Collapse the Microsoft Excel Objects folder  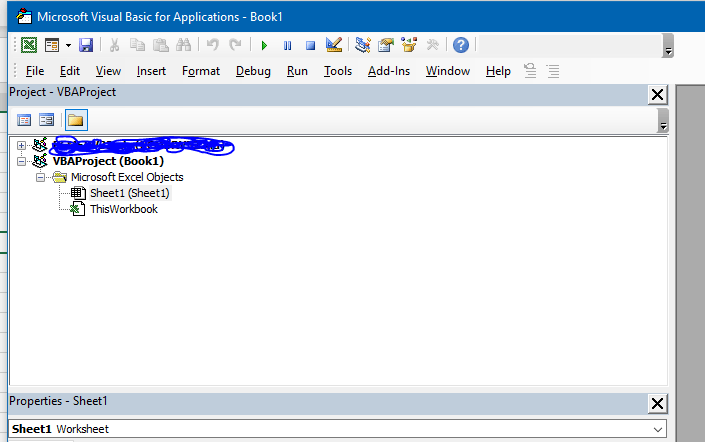[x=40, y=177]
